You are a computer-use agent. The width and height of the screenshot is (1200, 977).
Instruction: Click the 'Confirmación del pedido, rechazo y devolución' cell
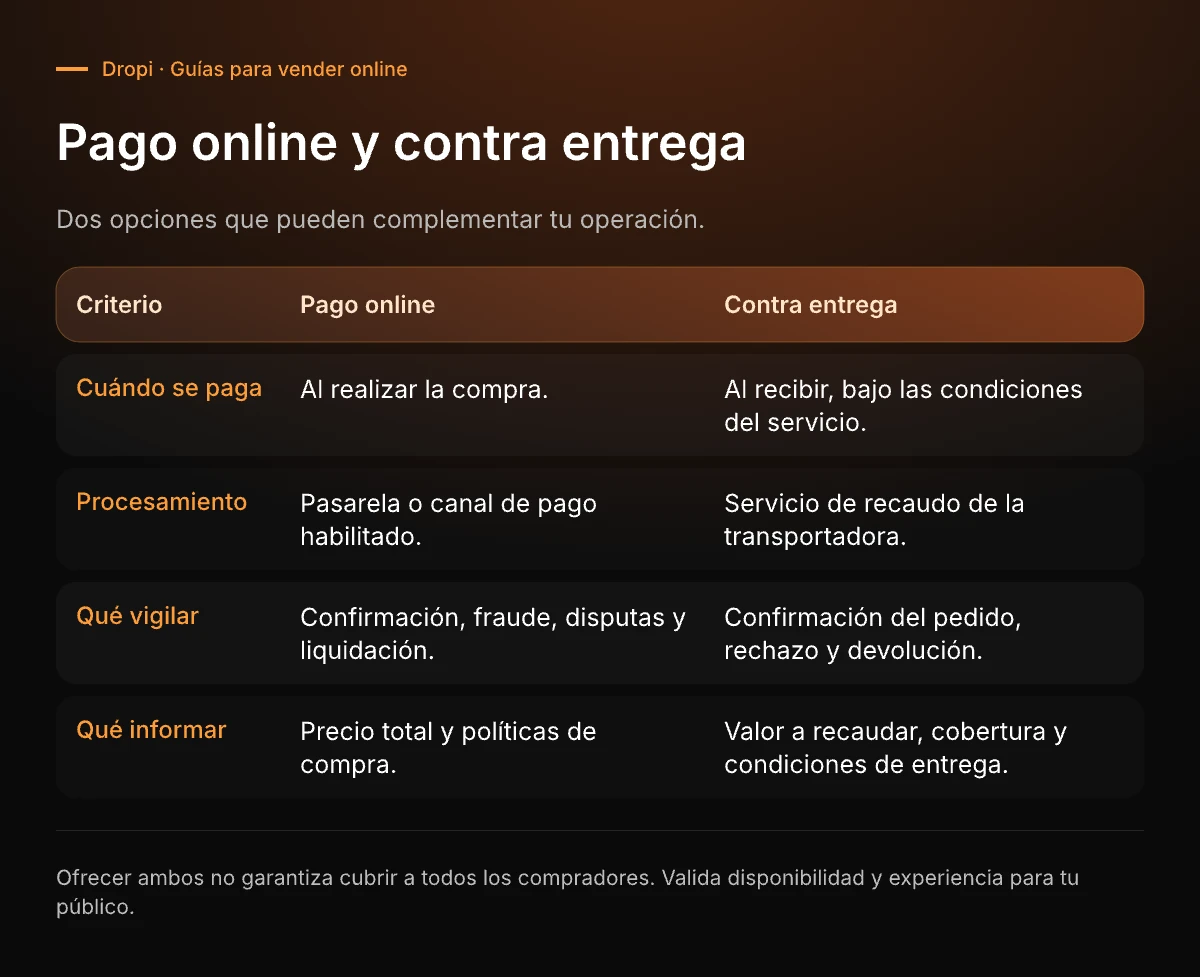coord(872,634)
